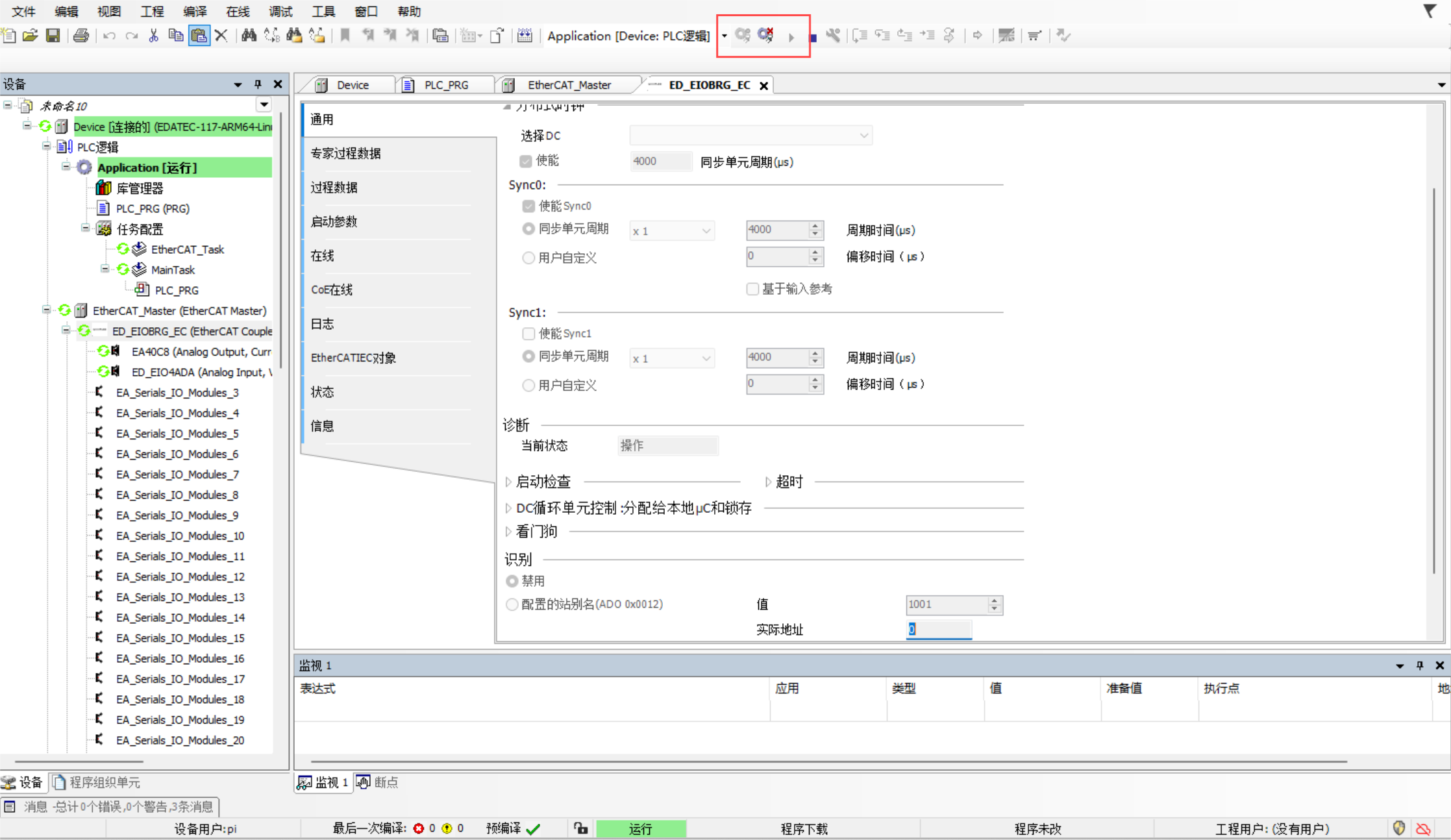1451x840 pixels.
Task: Click the Print icon in toolbar
Action: (81, 36)
